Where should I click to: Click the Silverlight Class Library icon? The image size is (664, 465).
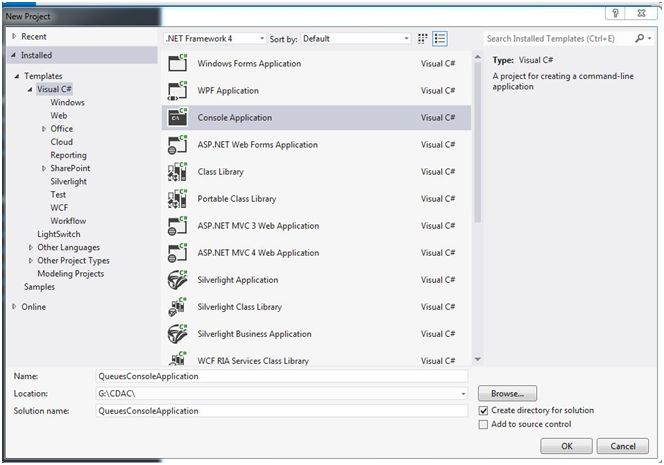tap(177, 307)
